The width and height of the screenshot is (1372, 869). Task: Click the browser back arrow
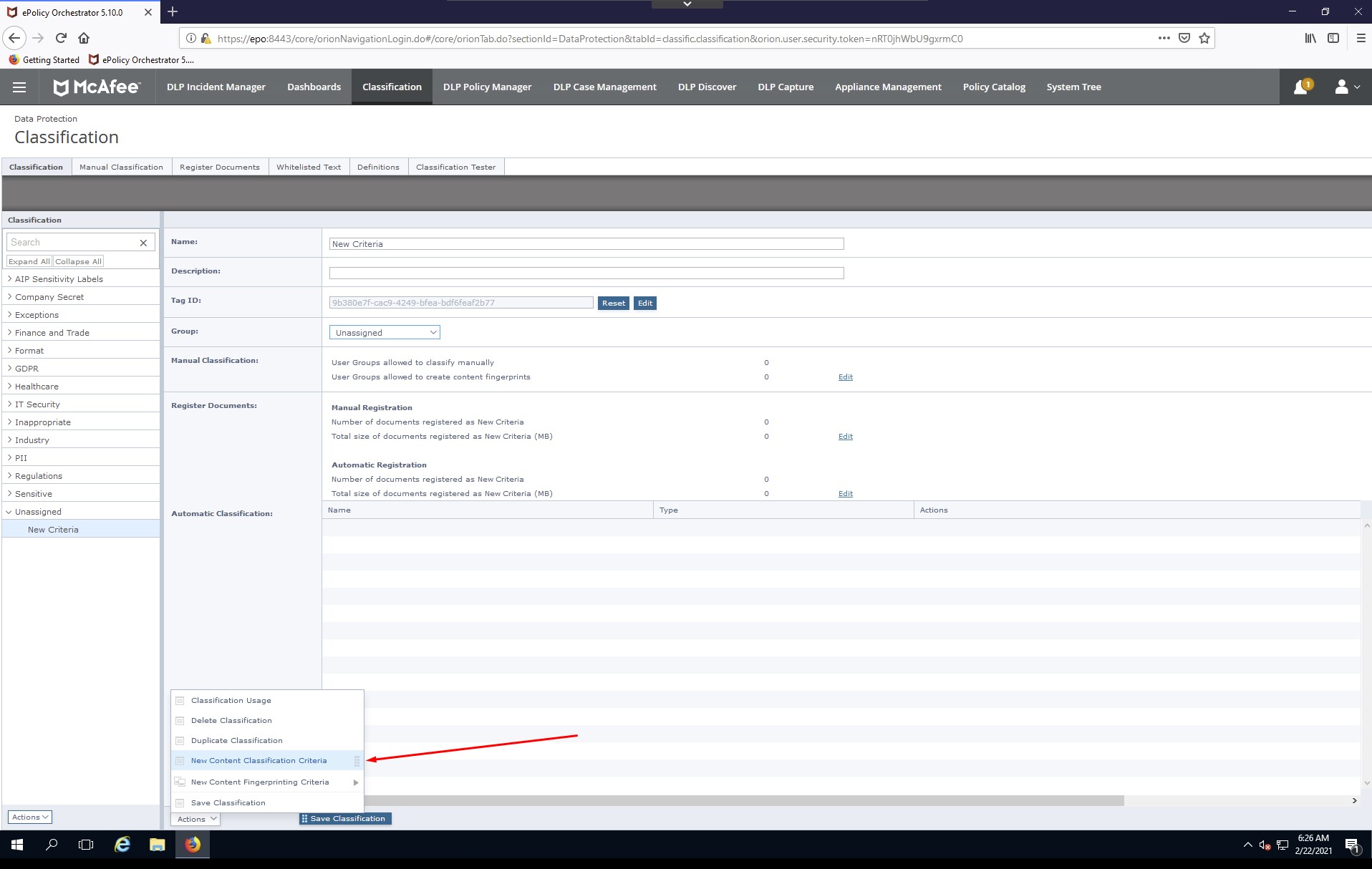pyautogui.click(x=14, y=39)
